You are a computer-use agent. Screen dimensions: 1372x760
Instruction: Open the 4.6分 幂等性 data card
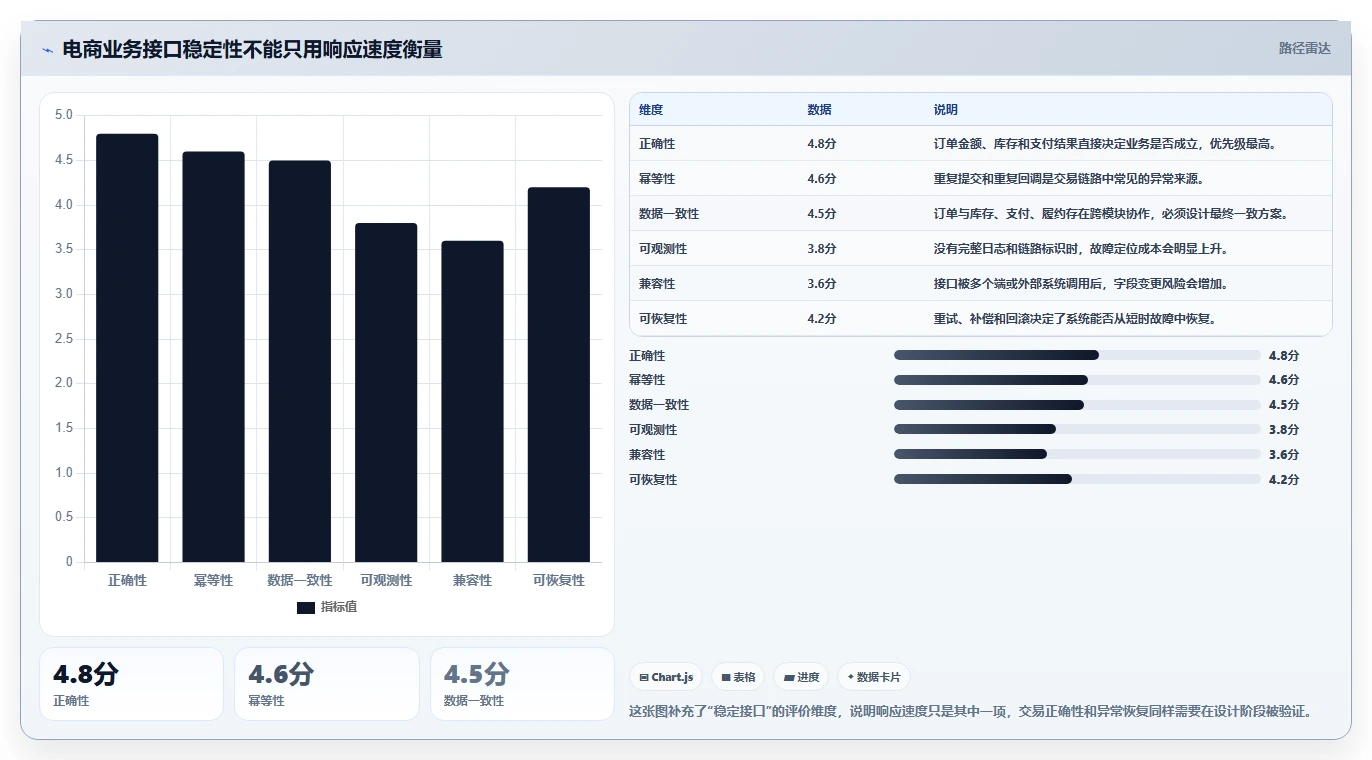pyautogui.click(x=327, y=684)
